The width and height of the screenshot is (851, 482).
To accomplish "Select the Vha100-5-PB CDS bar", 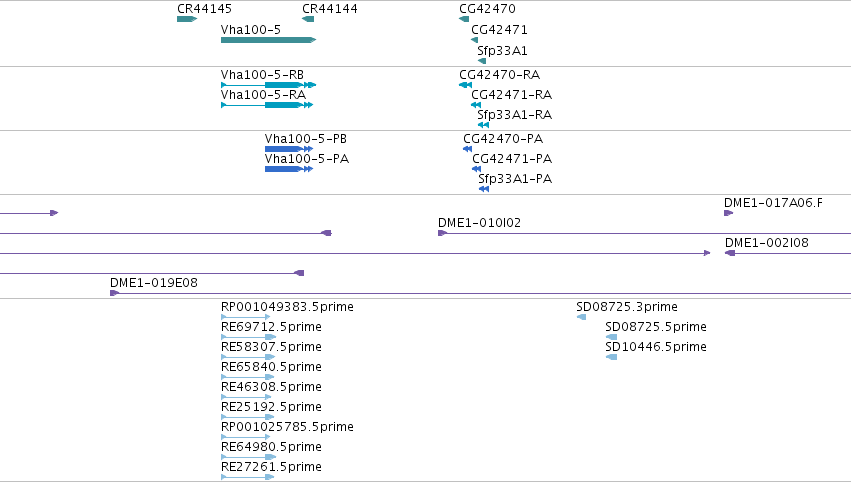I will coord(289,149).
